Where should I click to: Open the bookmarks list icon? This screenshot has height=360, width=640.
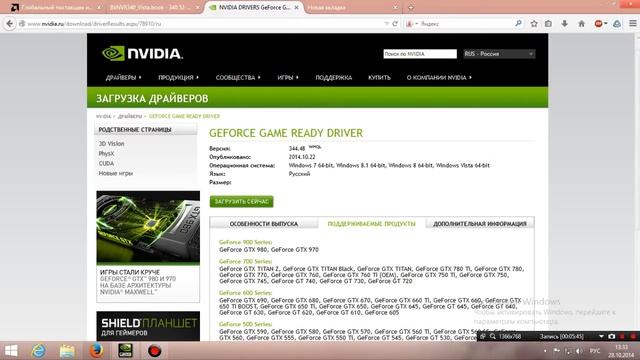[548, 24]
